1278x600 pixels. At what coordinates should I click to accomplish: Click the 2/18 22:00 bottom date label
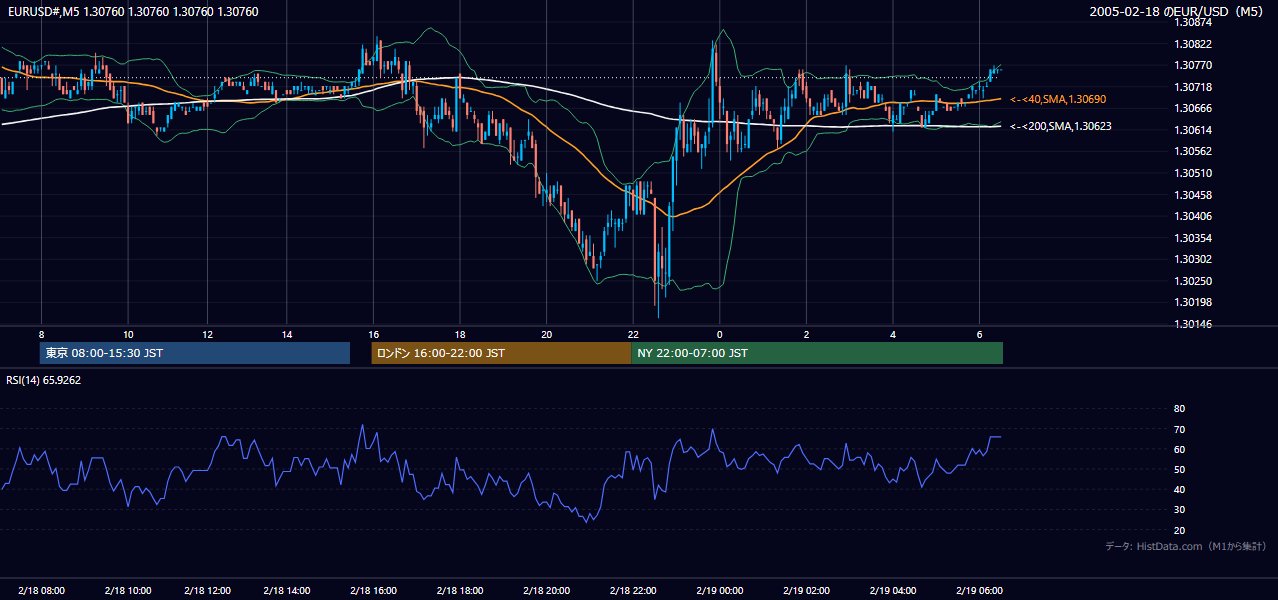pyautogui.click(x=633, y=590)
